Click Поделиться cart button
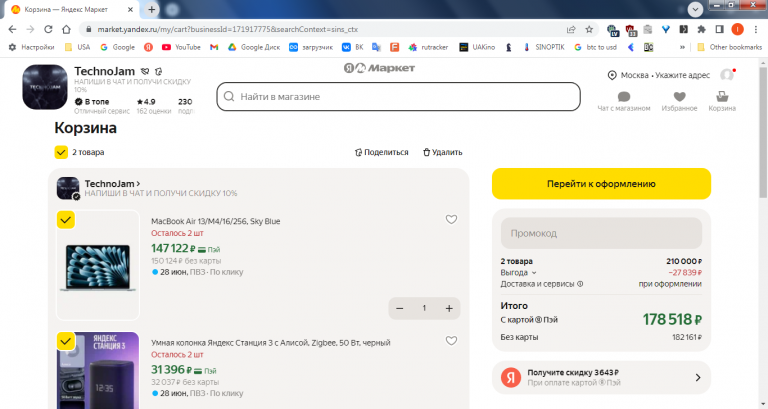768x409 pixels. click(382, 152)
